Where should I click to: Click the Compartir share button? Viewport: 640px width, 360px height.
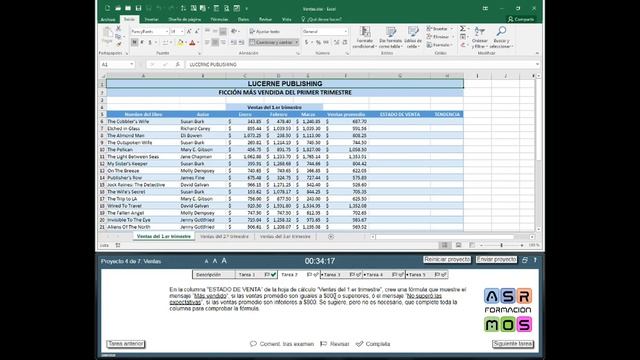[521, 19]
